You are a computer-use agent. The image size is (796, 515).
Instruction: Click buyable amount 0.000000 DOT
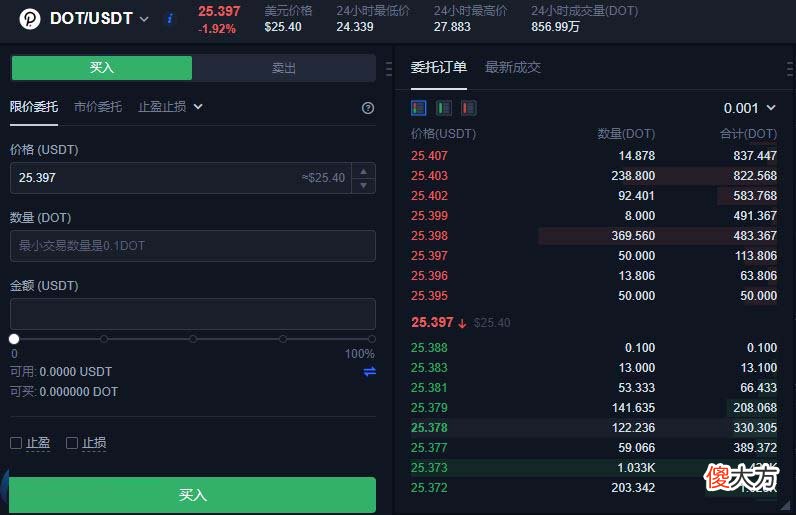tap(79, 392)
